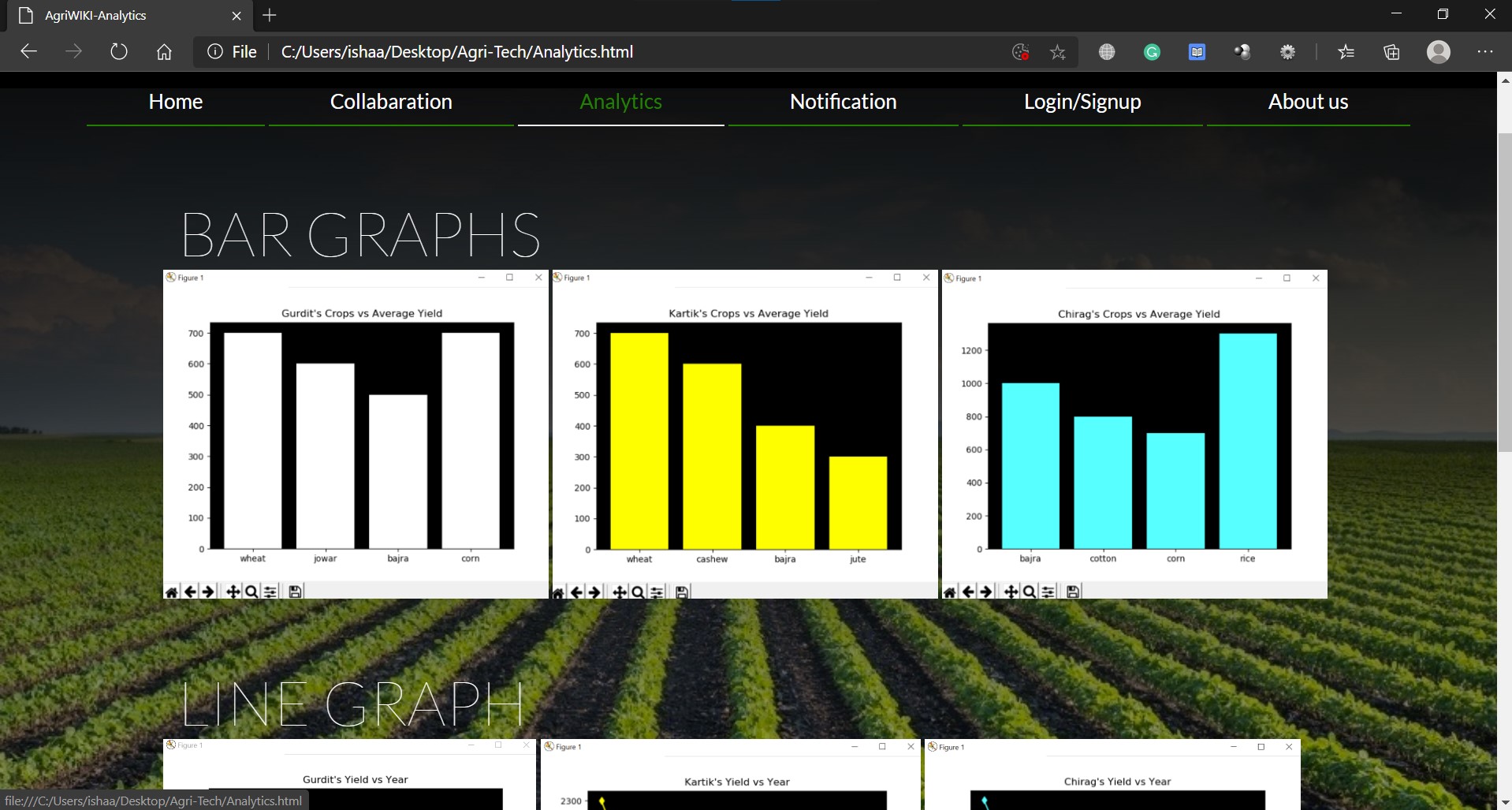Open browser settings and more menu

point(1485,52)
